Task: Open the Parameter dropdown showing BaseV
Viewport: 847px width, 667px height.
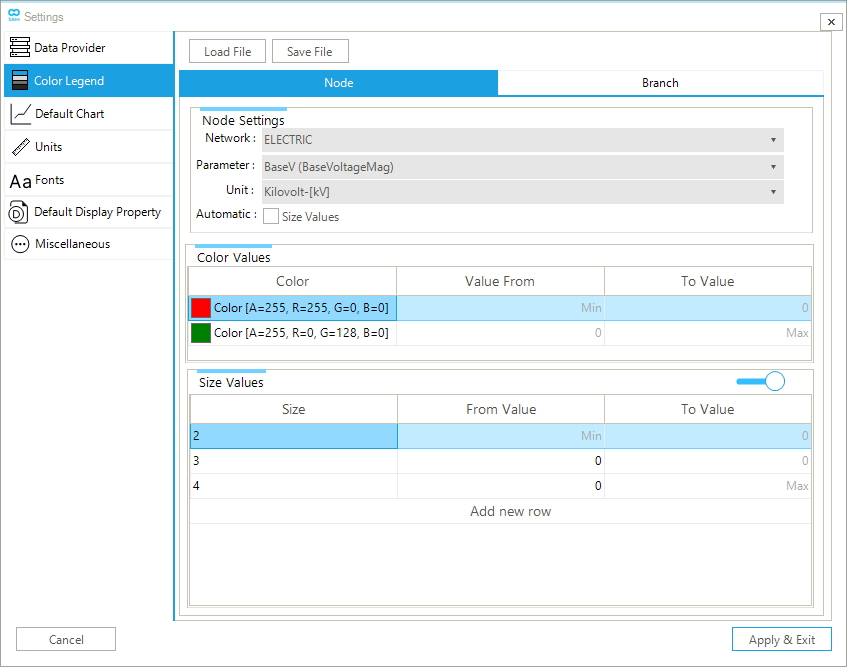Action: [x=522, y=167]
